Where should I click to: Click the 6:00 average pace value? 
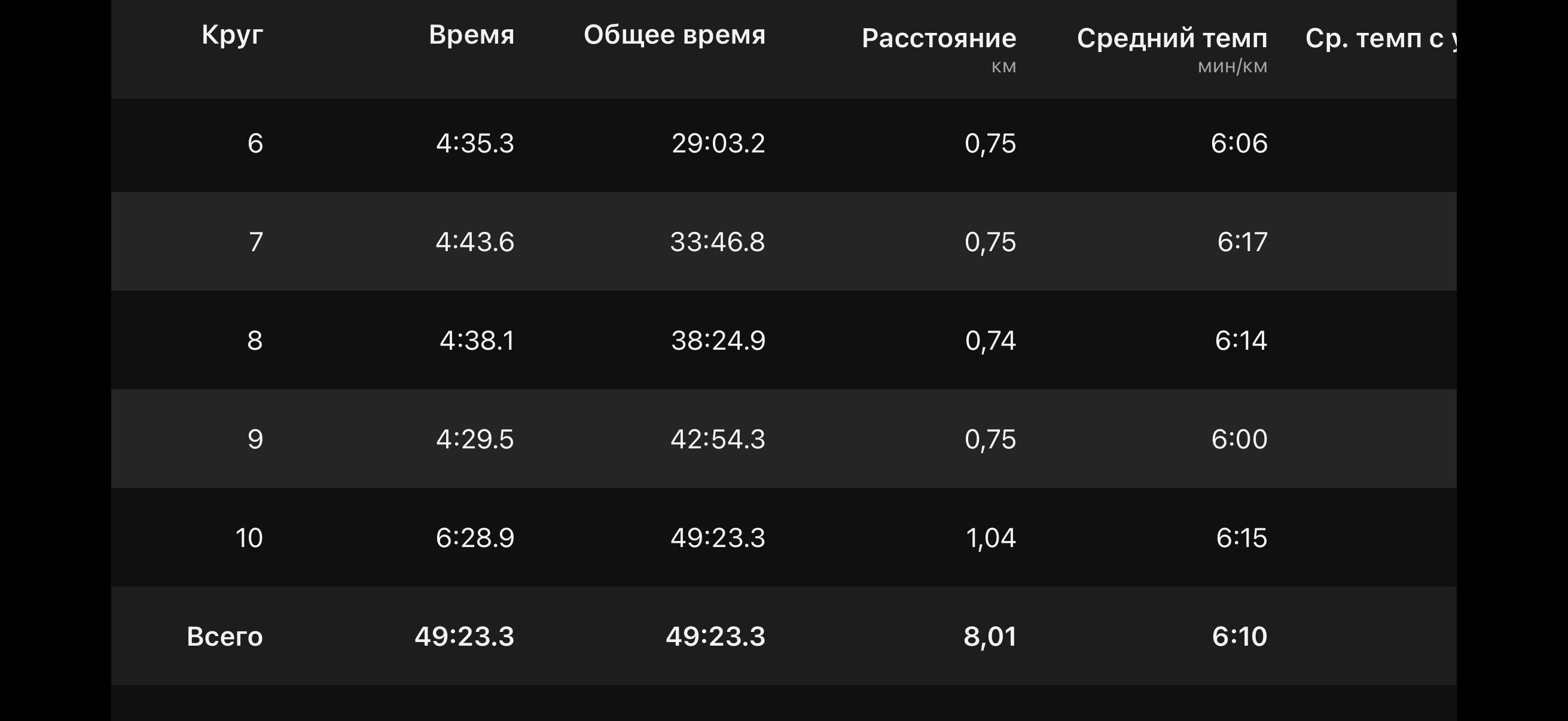(1238, 439)
